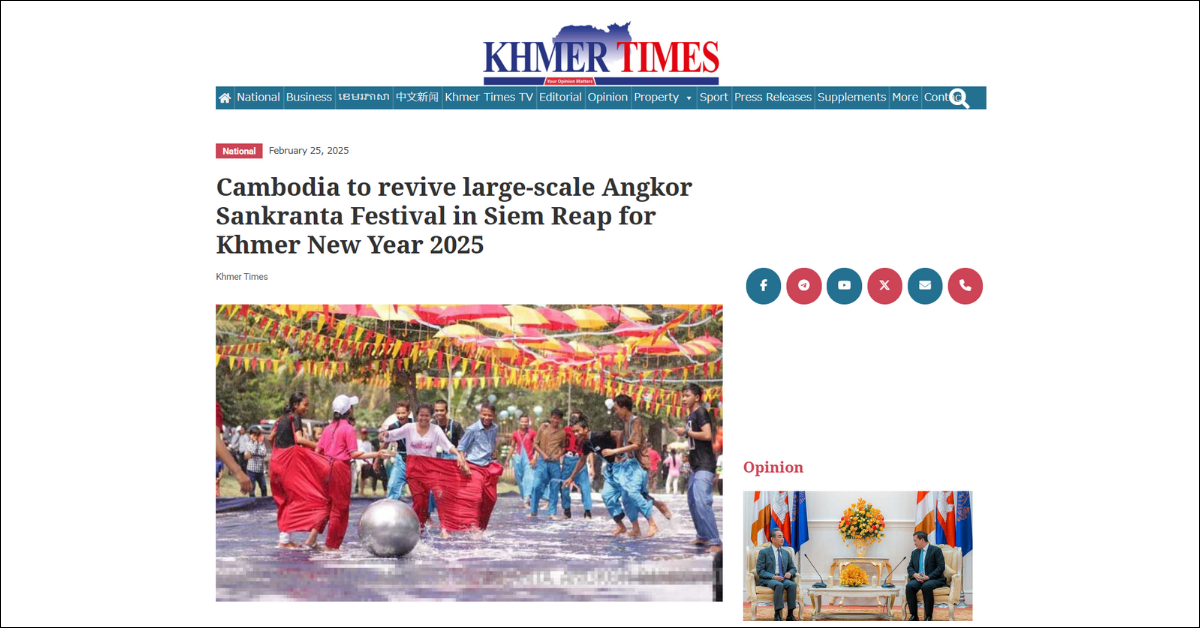1200x628 pixels.
Task: Open the Opinion article thumbnail of meeting
Action: [x=858, y=555]
